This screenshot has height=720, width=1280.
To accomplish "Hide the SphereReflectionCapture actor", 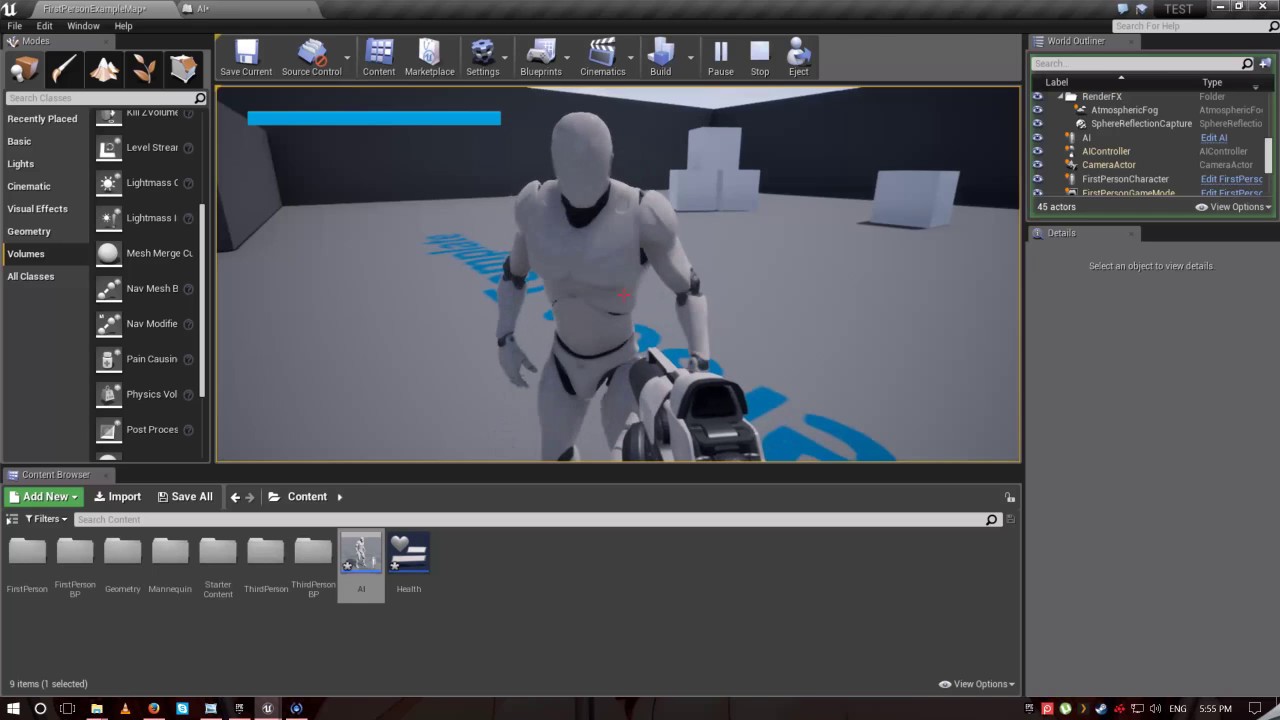I will (x=1037, y=124).
